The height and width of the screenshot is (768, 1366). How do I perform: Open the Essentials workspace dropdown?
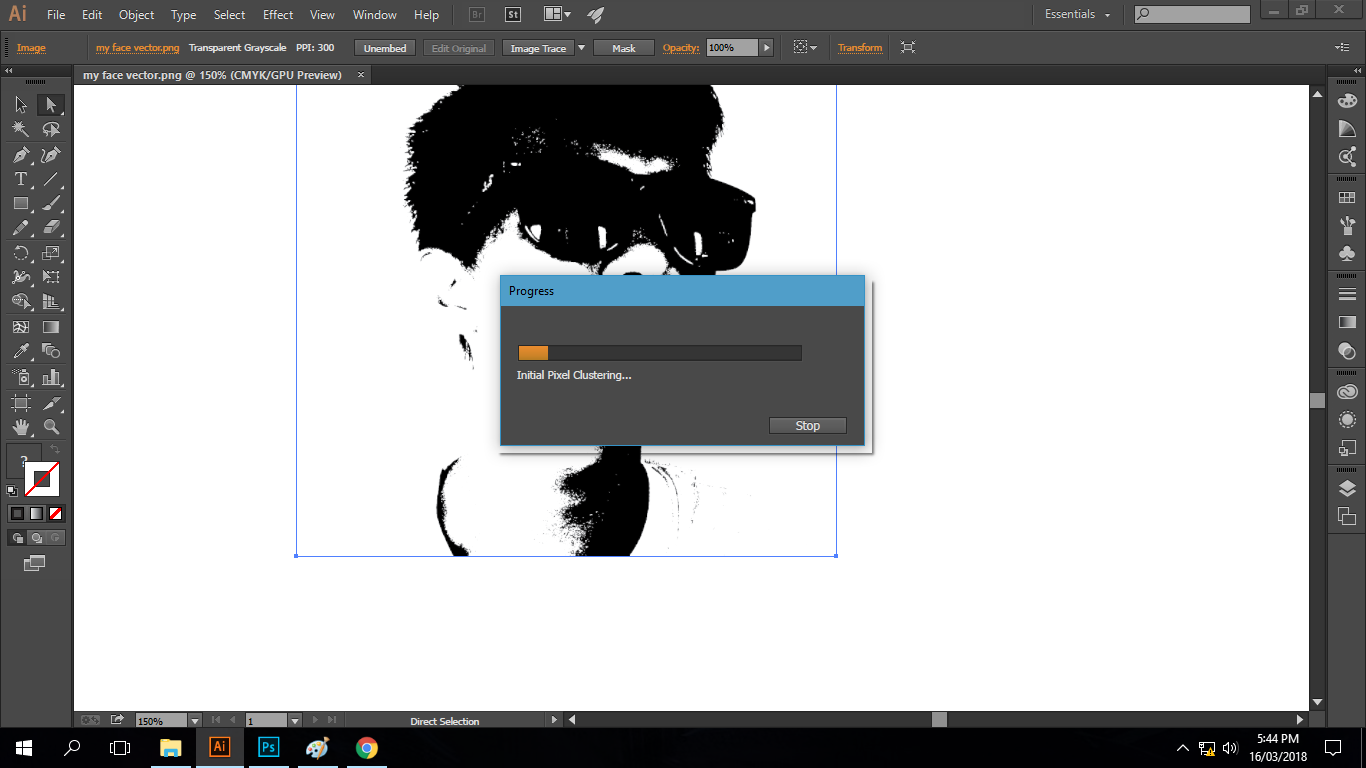click(x=1078, y=14)
